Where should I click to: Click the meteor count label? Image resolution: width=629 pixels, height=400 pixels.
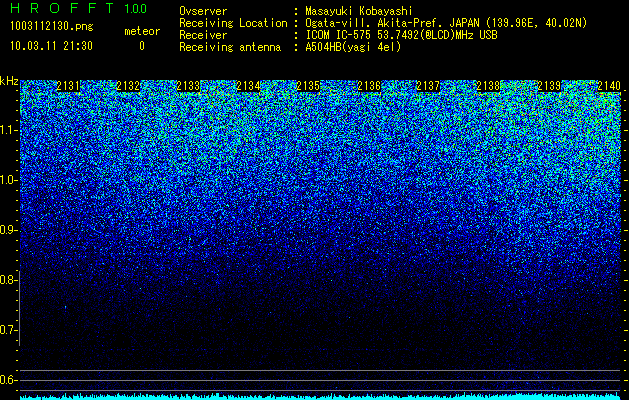[x=142, y=31]
